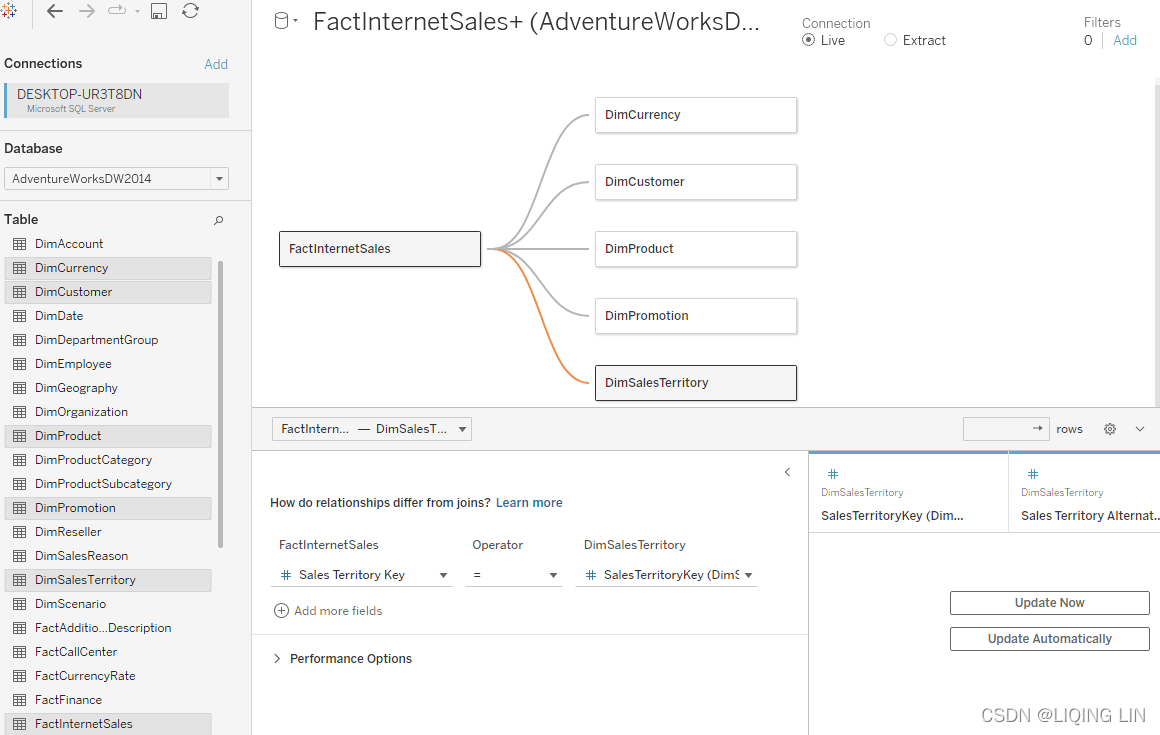Click the data source cylinder icon
The height and width of the screenshot is (735, 1160).
tap(282, 21)
